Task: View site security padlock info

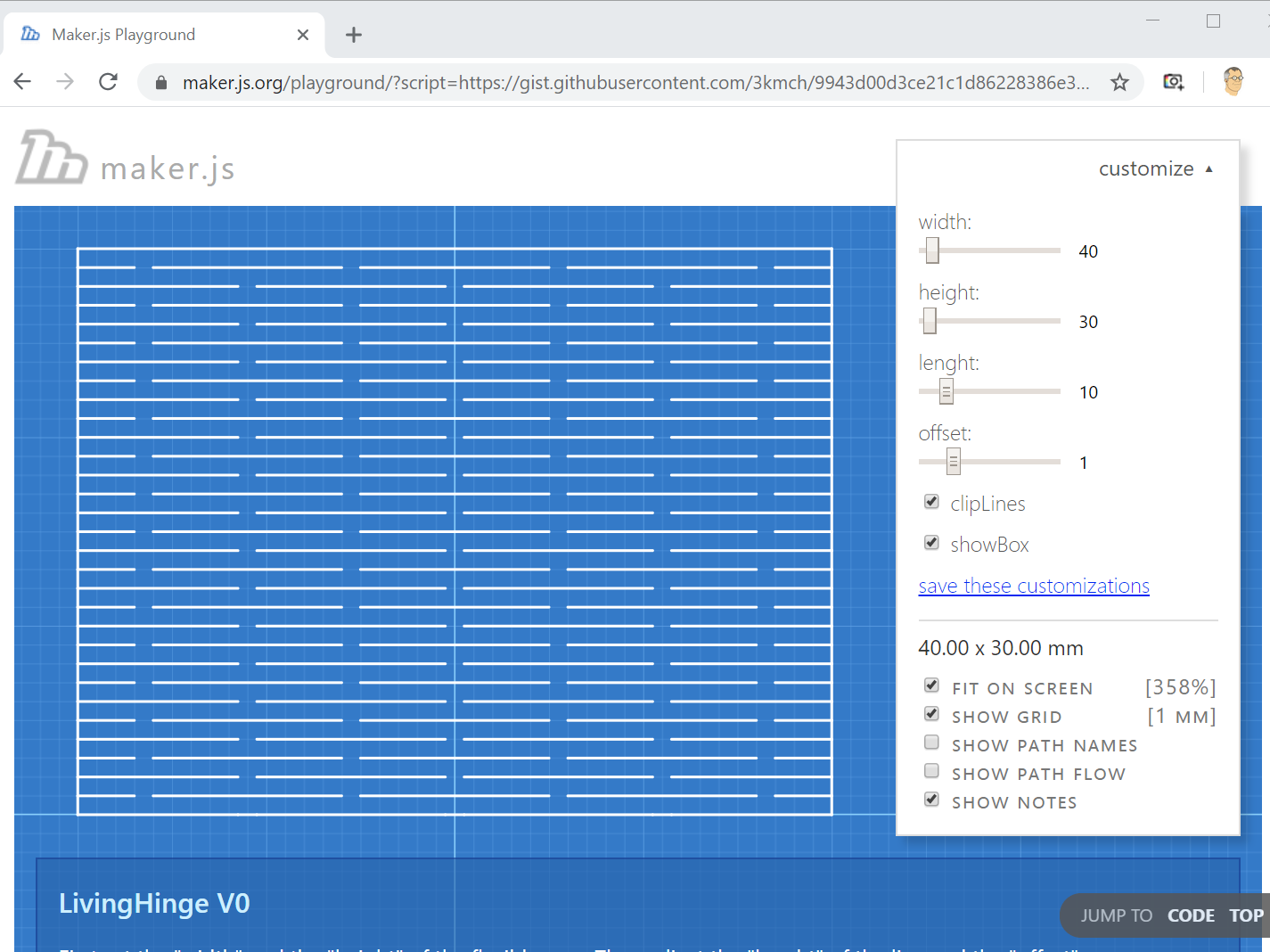Action: pos(161,83)
